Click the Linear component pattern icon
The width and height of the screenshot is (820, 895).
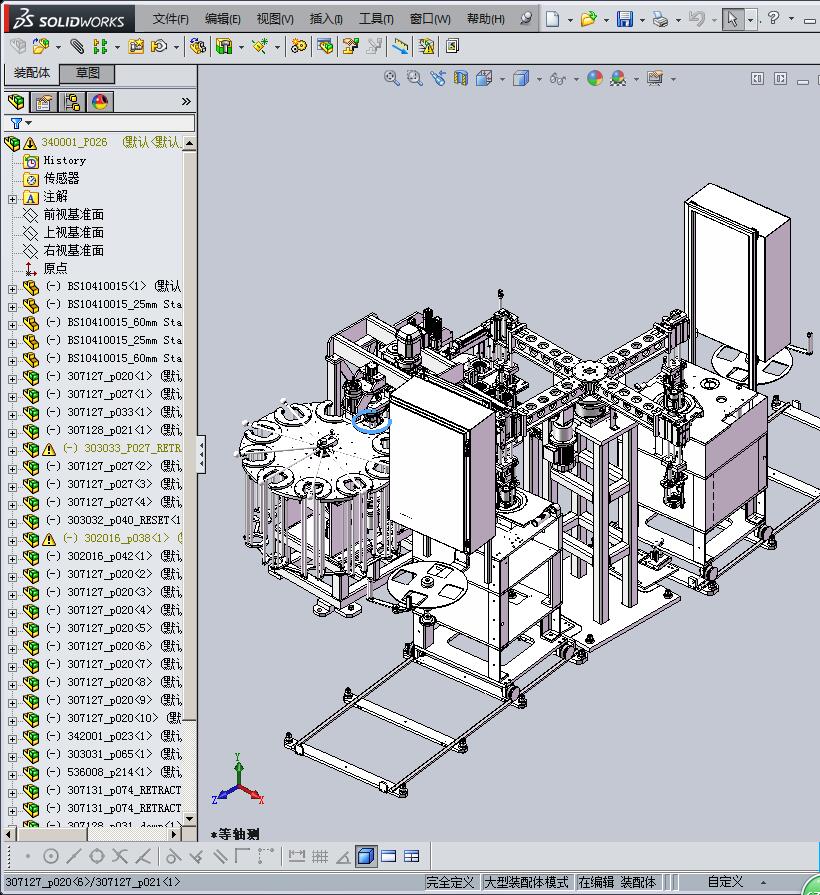[100, 46]
